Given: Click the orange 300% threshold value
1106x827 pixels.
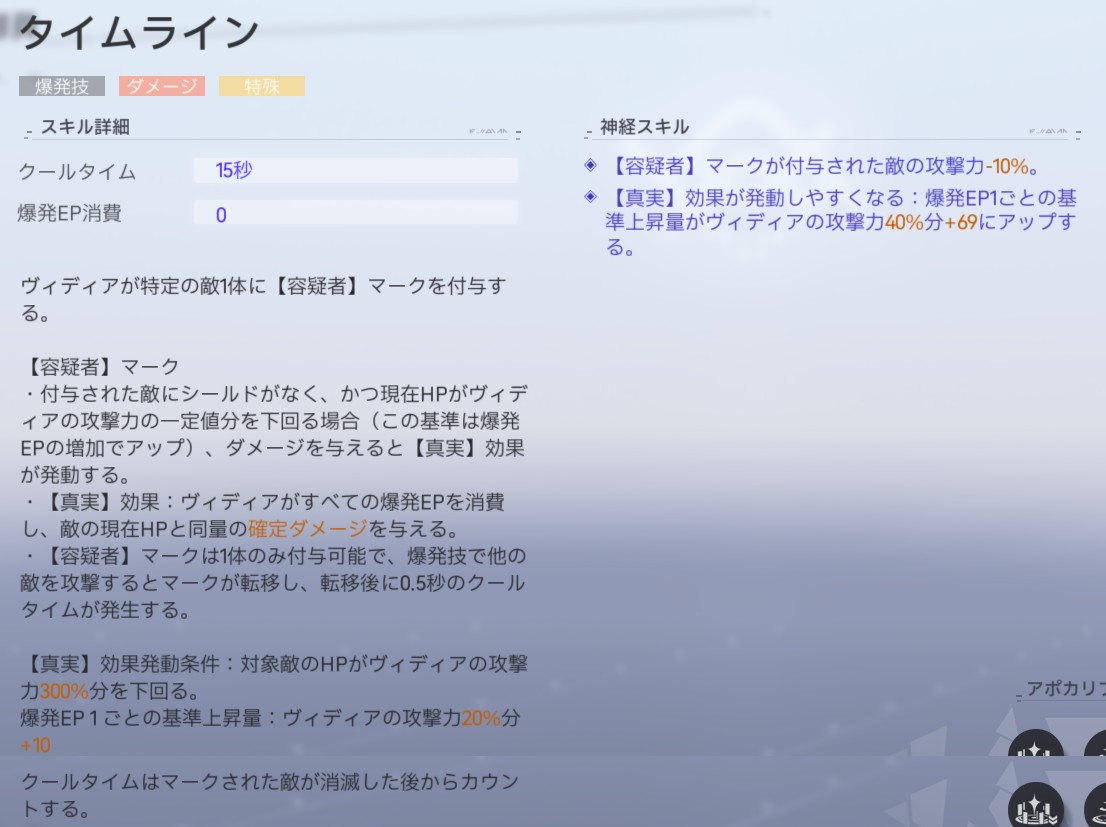Looking at the screenshot, I should pyautogui.click(x=65, y=690).
